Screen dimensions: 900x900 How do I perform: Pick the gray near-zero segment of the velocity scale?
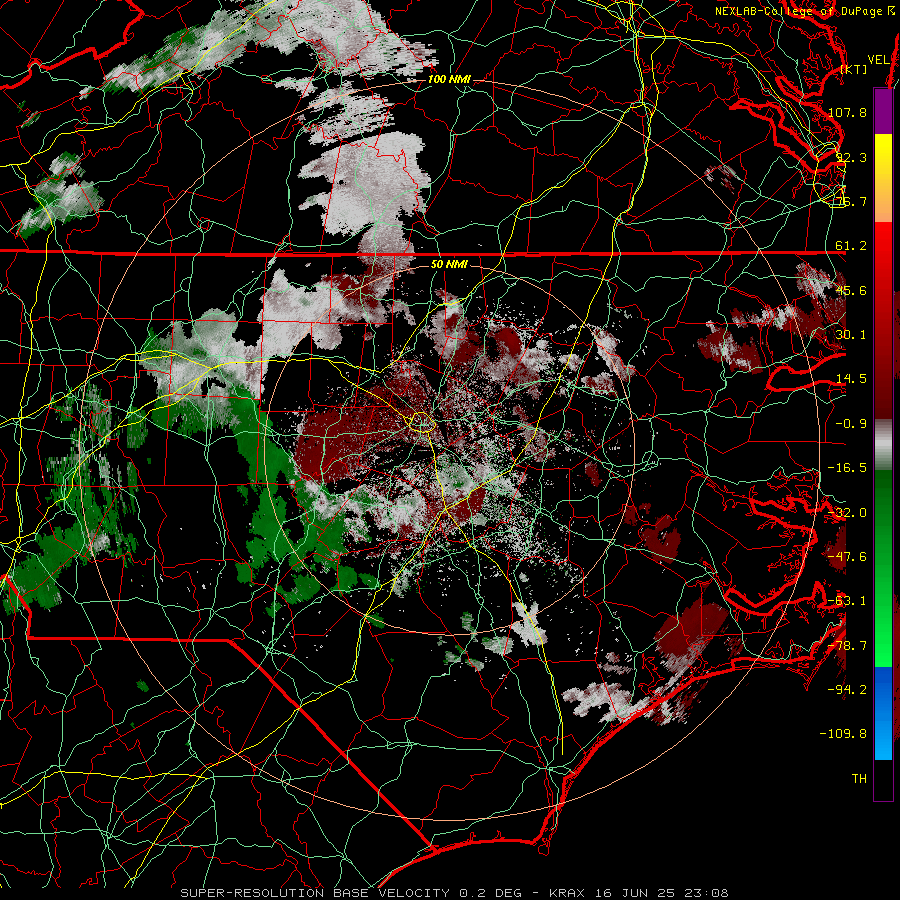click(x=883, y=445)
